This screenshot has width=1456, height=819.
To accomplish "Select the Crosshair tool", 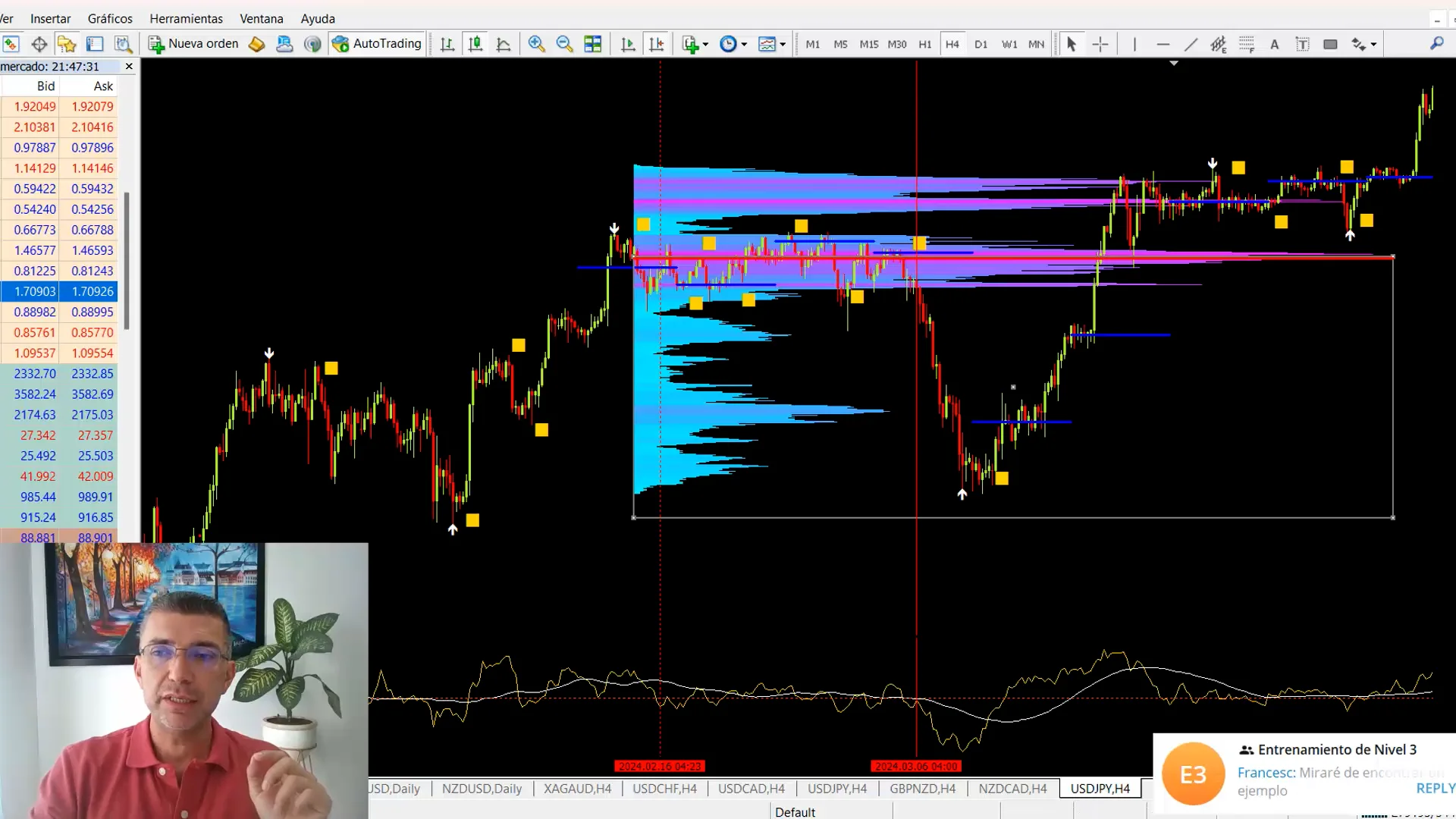I will click(1100, 44).
